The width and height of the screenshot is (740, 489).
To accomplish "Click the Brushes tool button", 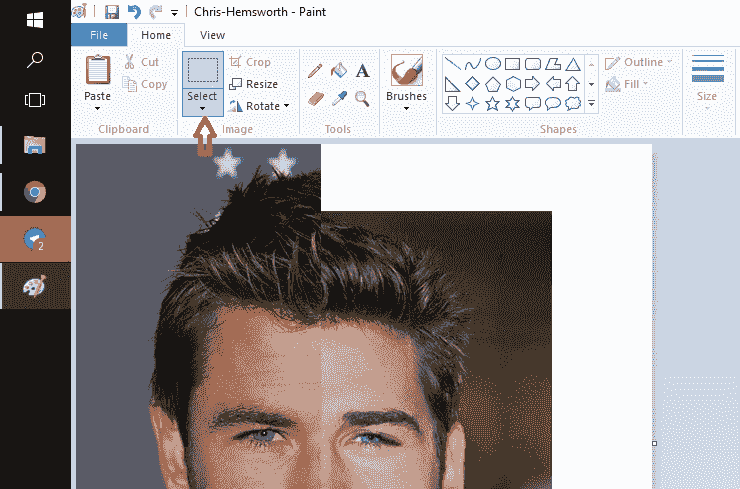I will (x=406, y=77).
